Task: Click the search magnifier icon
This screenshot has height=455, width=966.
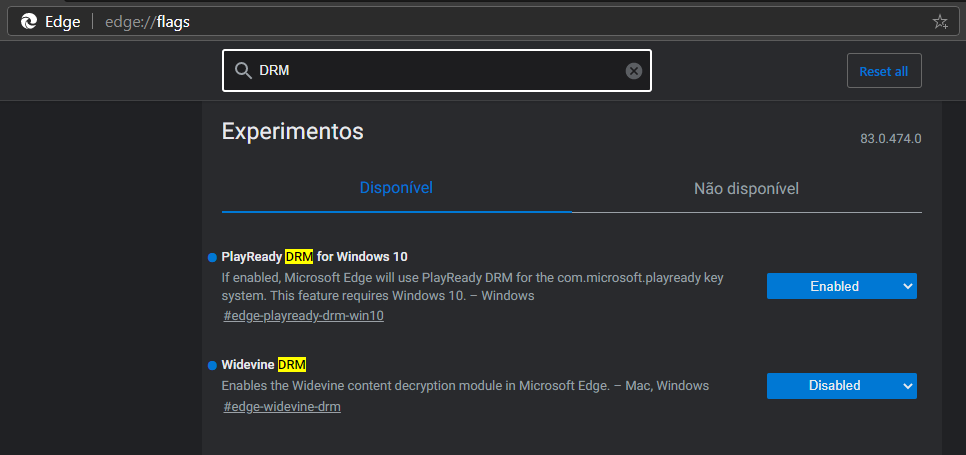Action: (242, 71)
